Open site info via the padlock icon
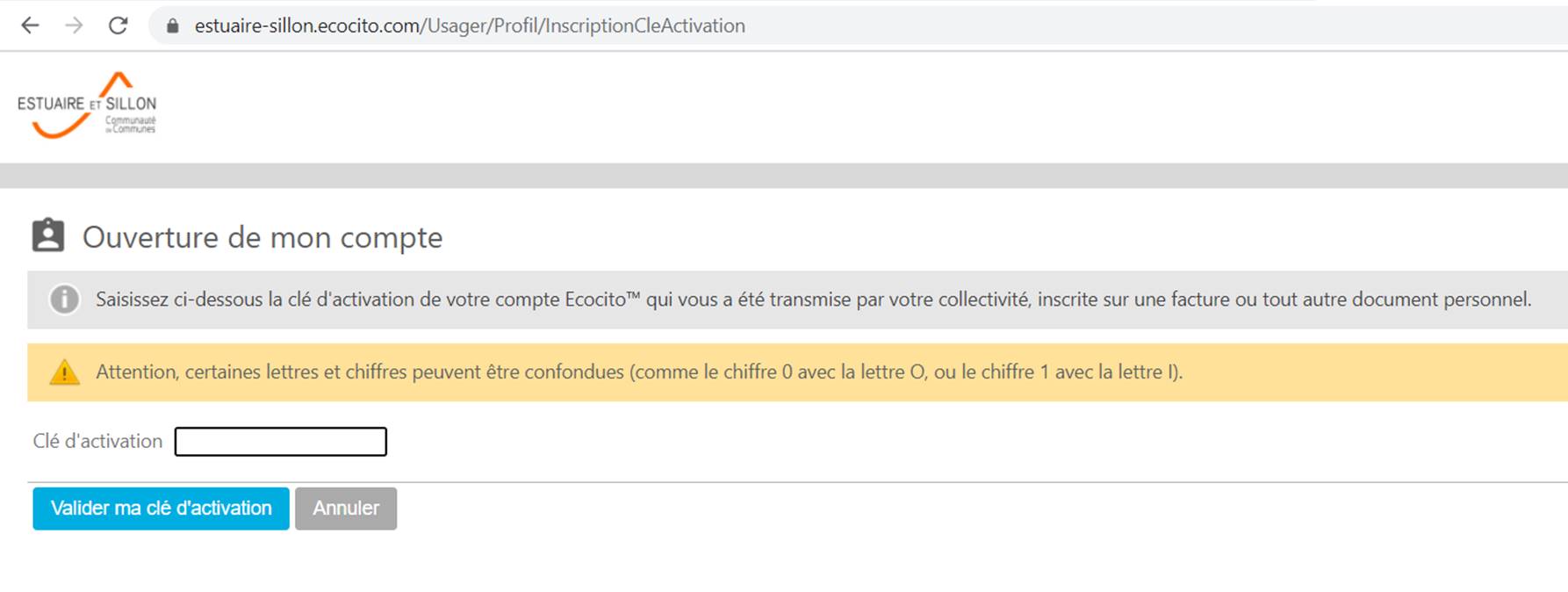This screenshot has width=1568, height=592. 173,26
